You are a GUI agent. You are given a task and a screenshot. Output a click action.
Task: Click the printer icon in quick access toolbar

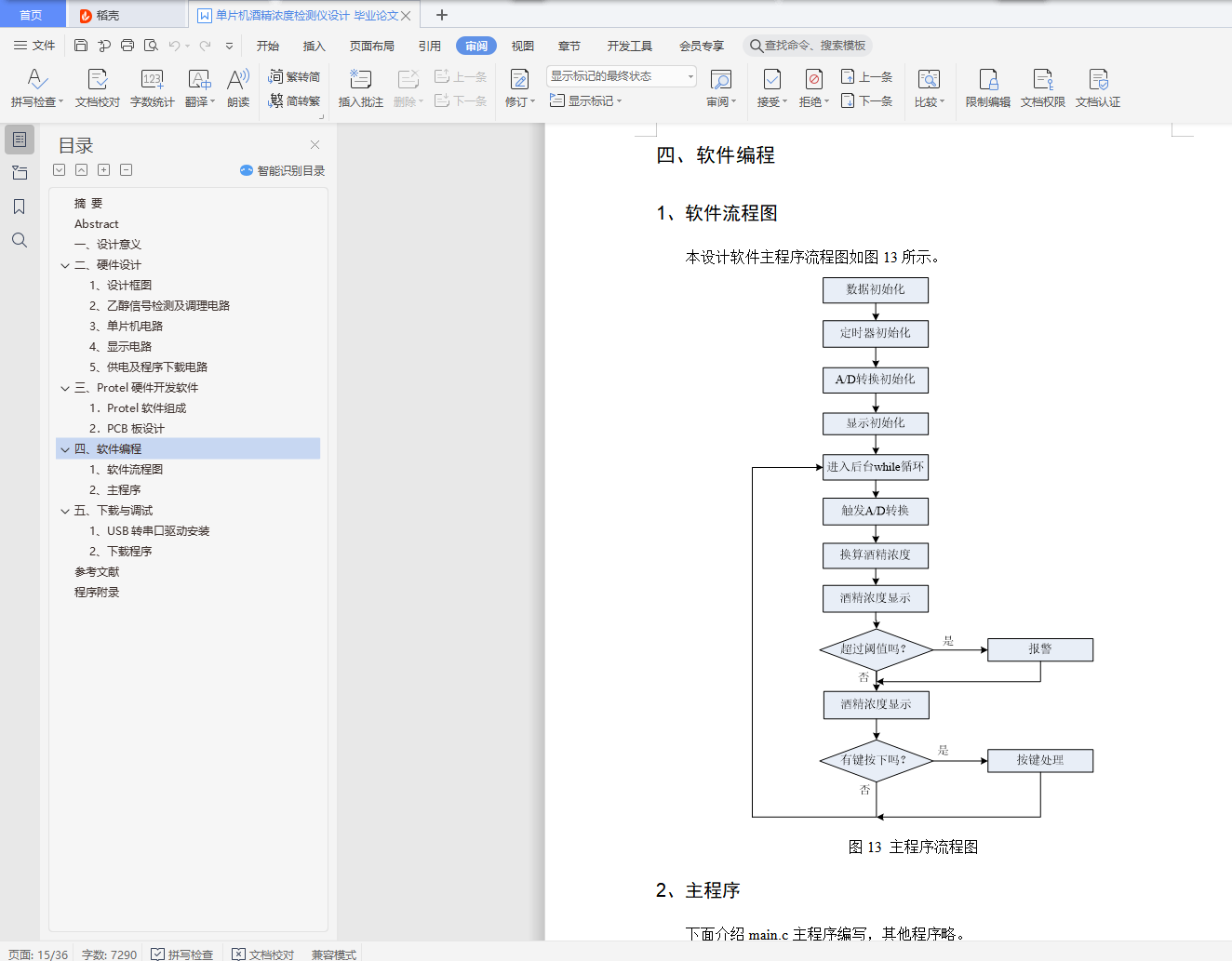click(x=127, y=46)
